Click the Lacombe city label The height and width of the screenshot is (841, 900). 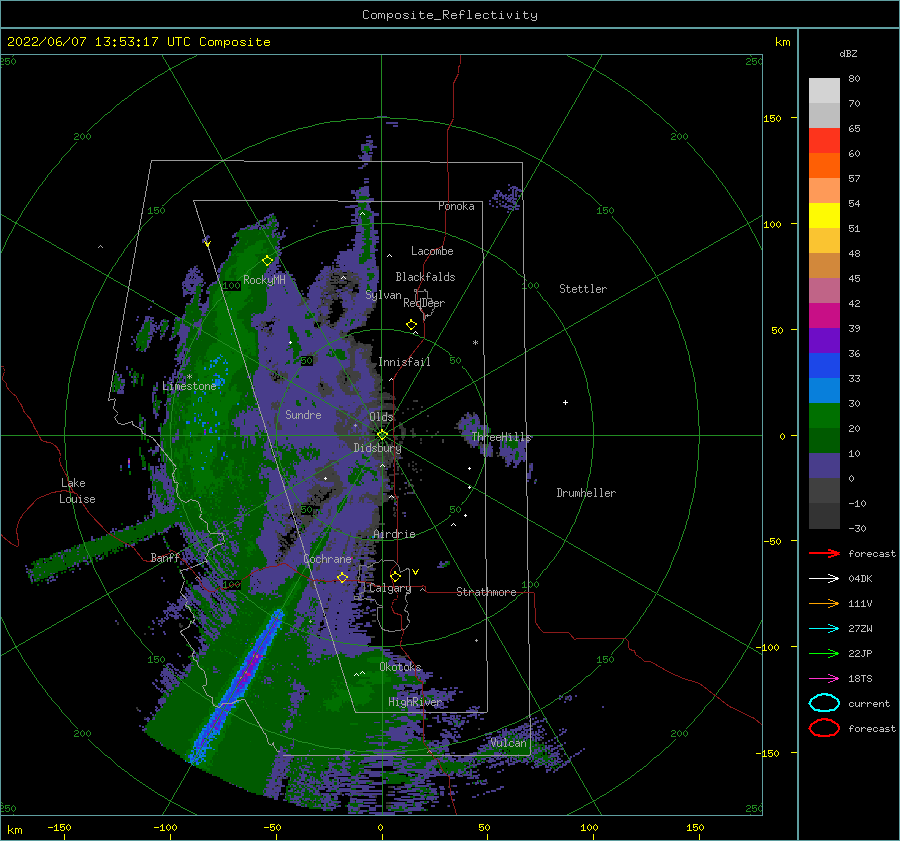(432, 251)
